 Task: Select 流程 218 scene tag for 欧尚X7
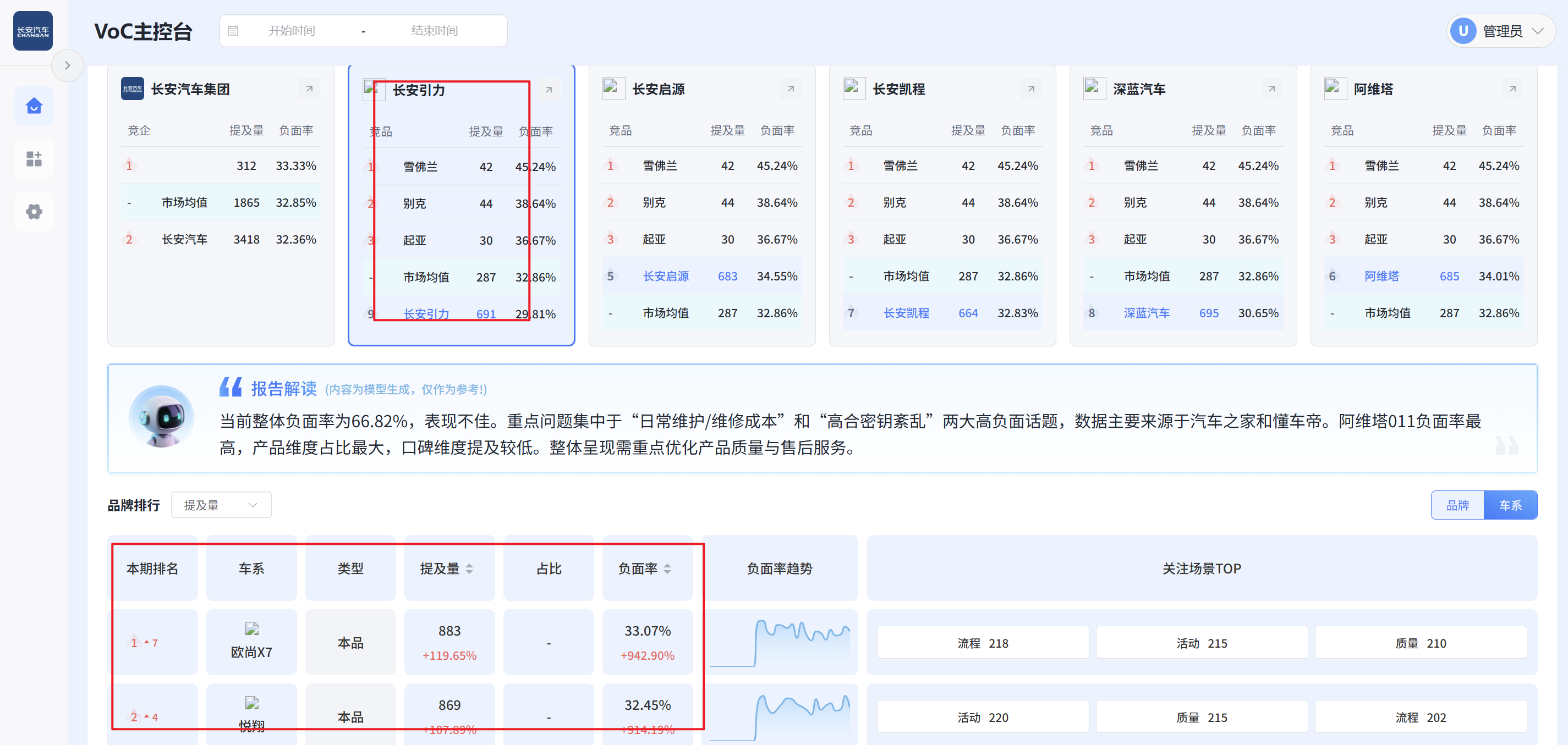[983, 643]
